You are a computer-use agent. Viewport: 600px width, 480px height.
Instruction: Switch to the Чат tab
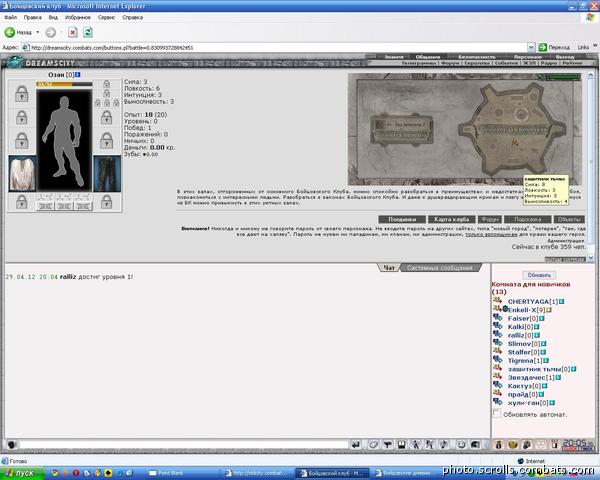389,268
